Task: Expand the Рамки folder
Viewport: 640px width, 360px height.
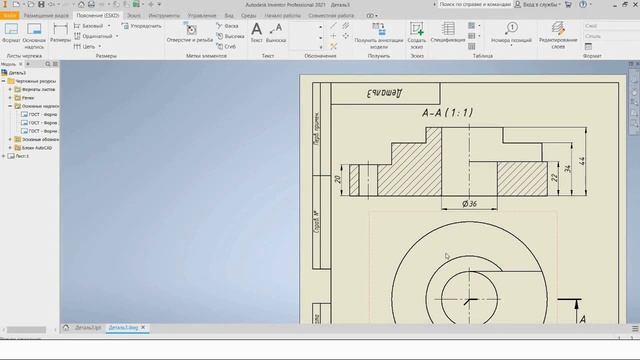Action: 10,98
